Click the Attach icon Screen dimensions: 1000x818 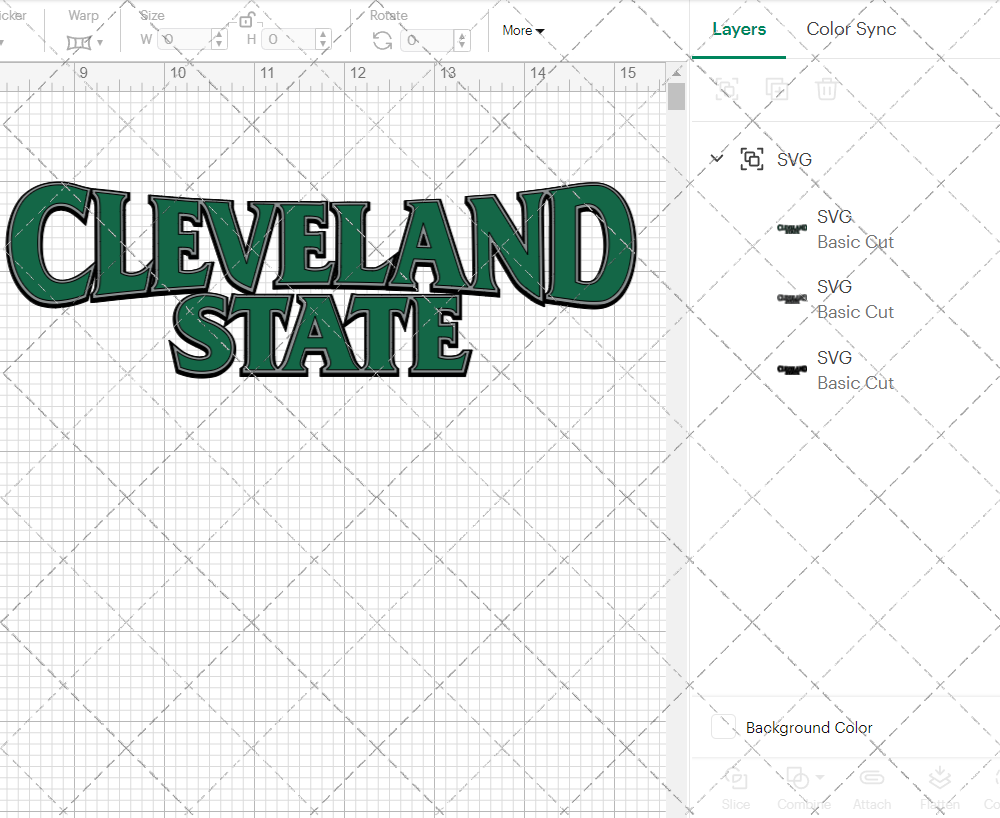click(872, 787)
